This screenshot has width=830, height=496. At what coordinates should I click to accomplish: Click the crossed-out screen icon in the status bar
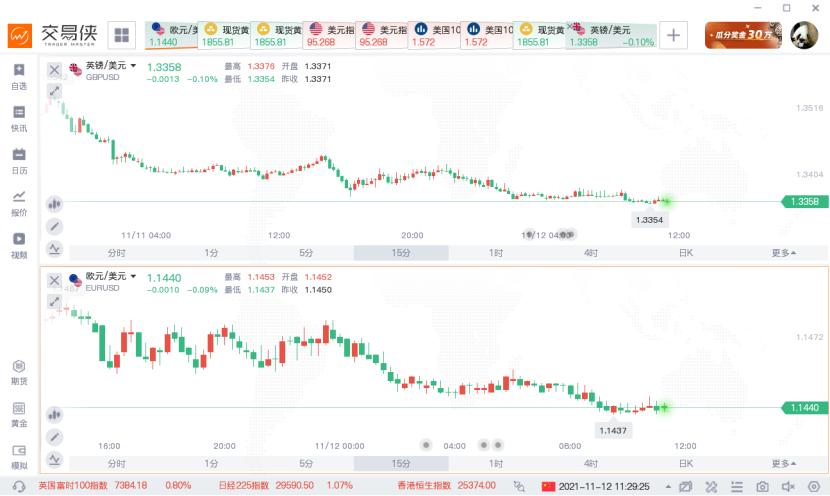point(685,486)
